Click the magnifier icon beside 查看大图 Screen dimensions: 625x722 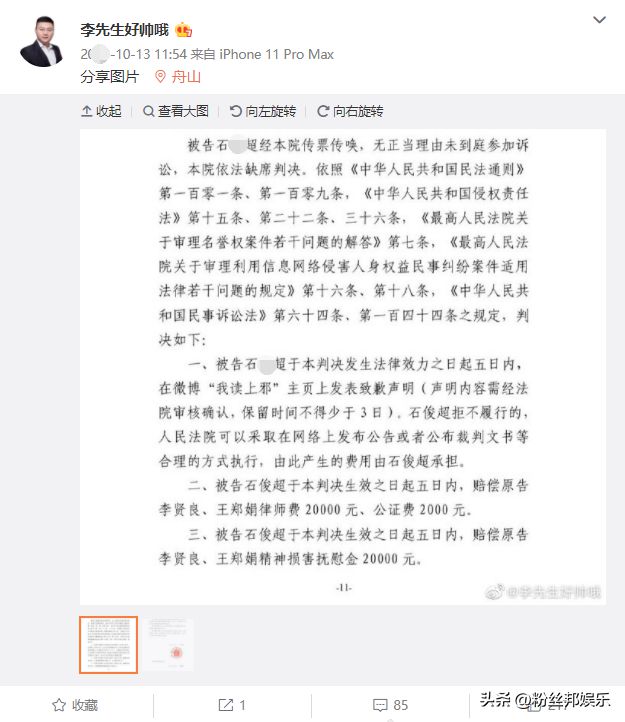click(148, 111)
